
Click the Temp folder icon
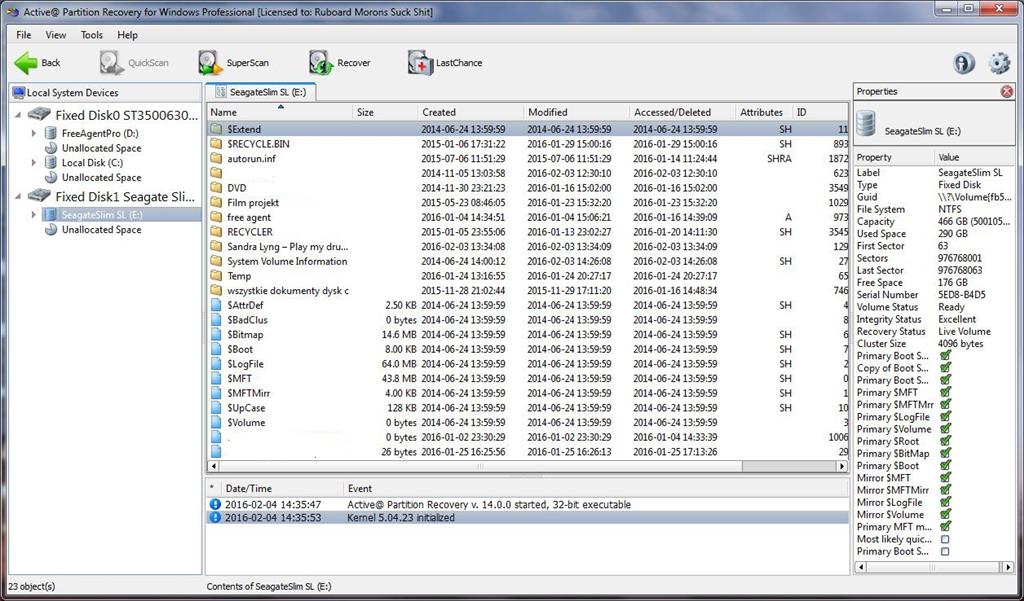coord(216,276)
